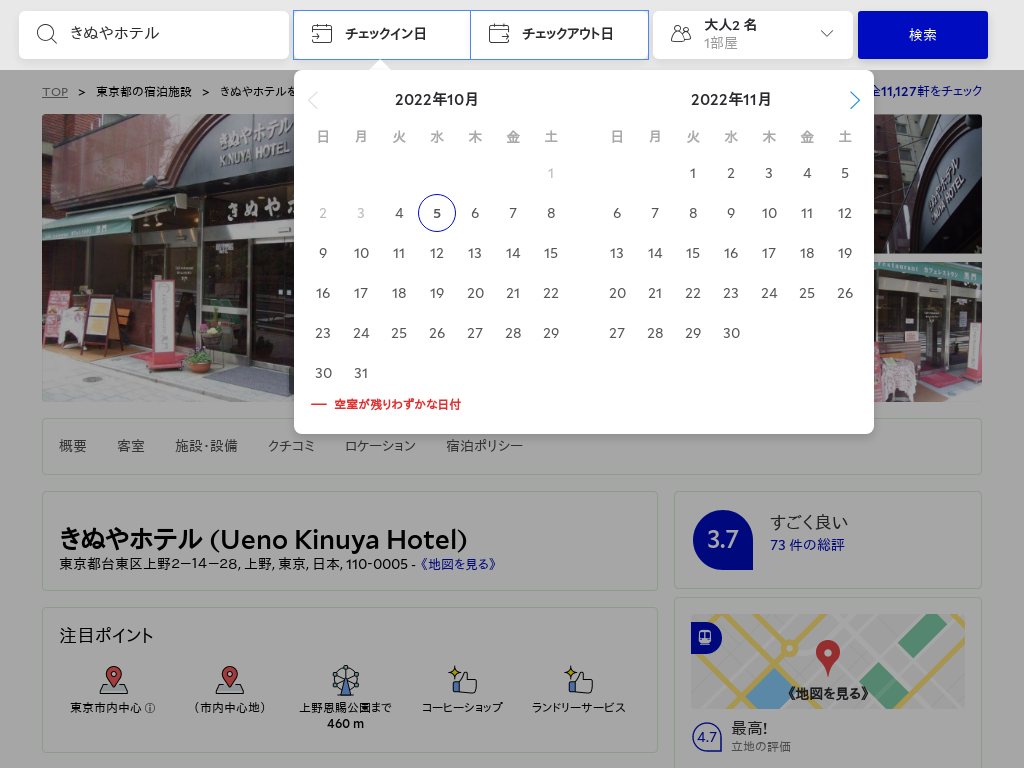Go to the previous month arrow

[313, 100]
